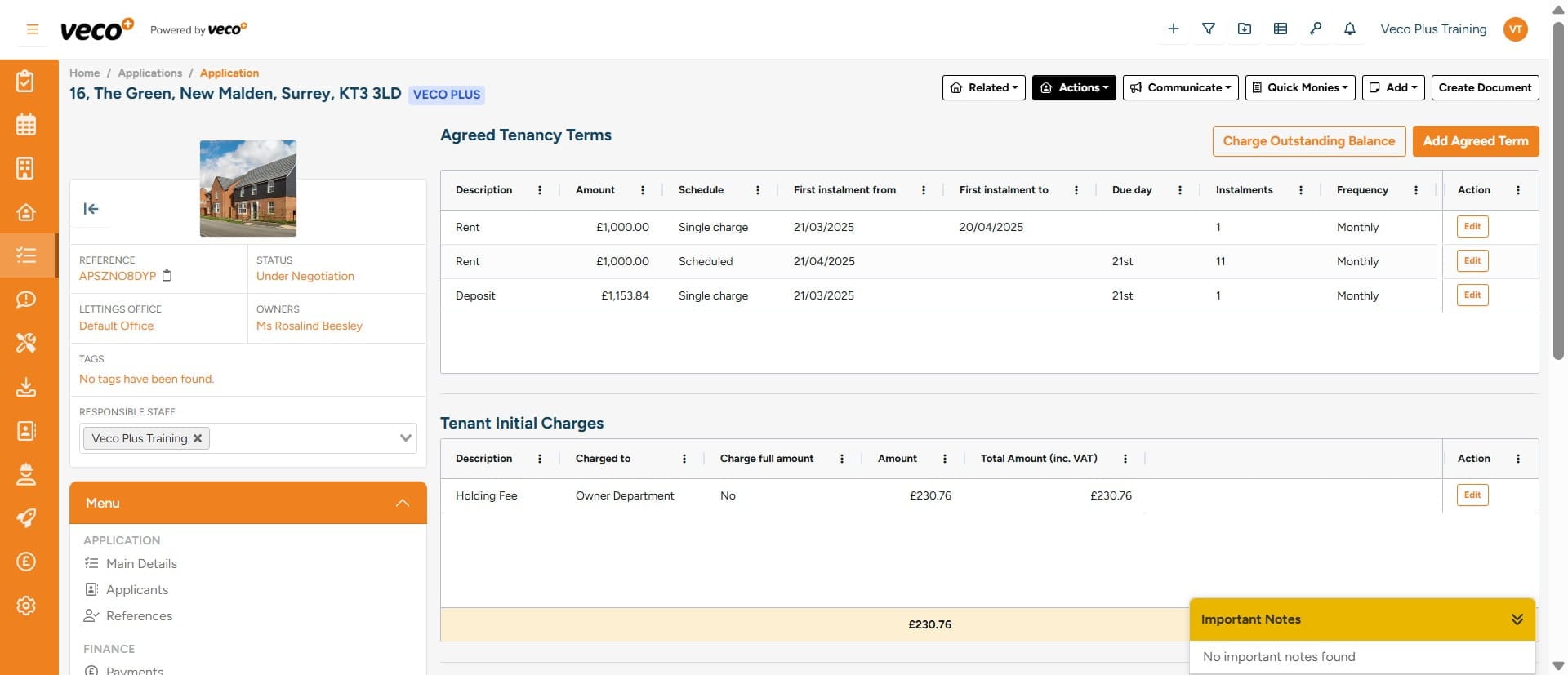
Task: Open Frequency column options menu
Action: tap(1416, 190)
